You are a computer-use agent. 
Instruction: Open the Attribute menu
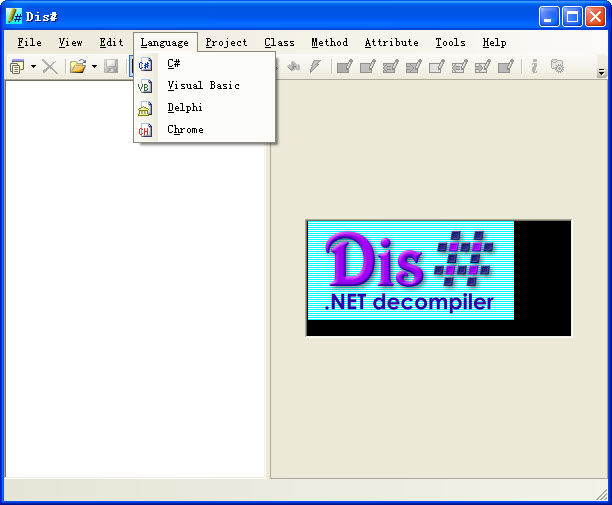point(391,43)
